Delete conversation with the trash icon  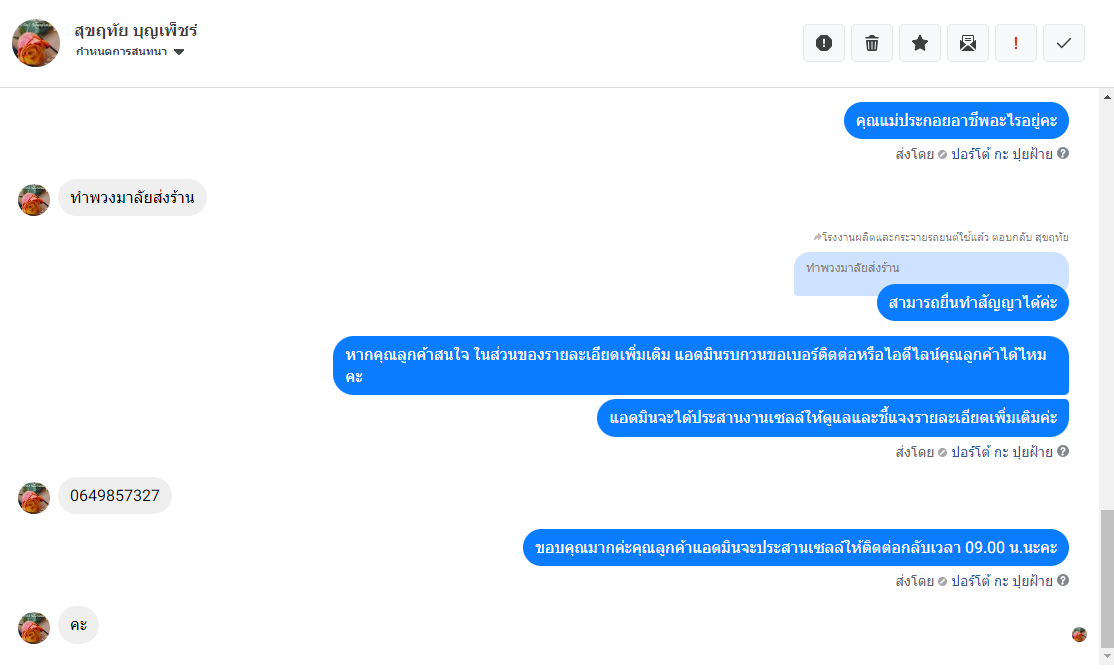pos(872,43)
